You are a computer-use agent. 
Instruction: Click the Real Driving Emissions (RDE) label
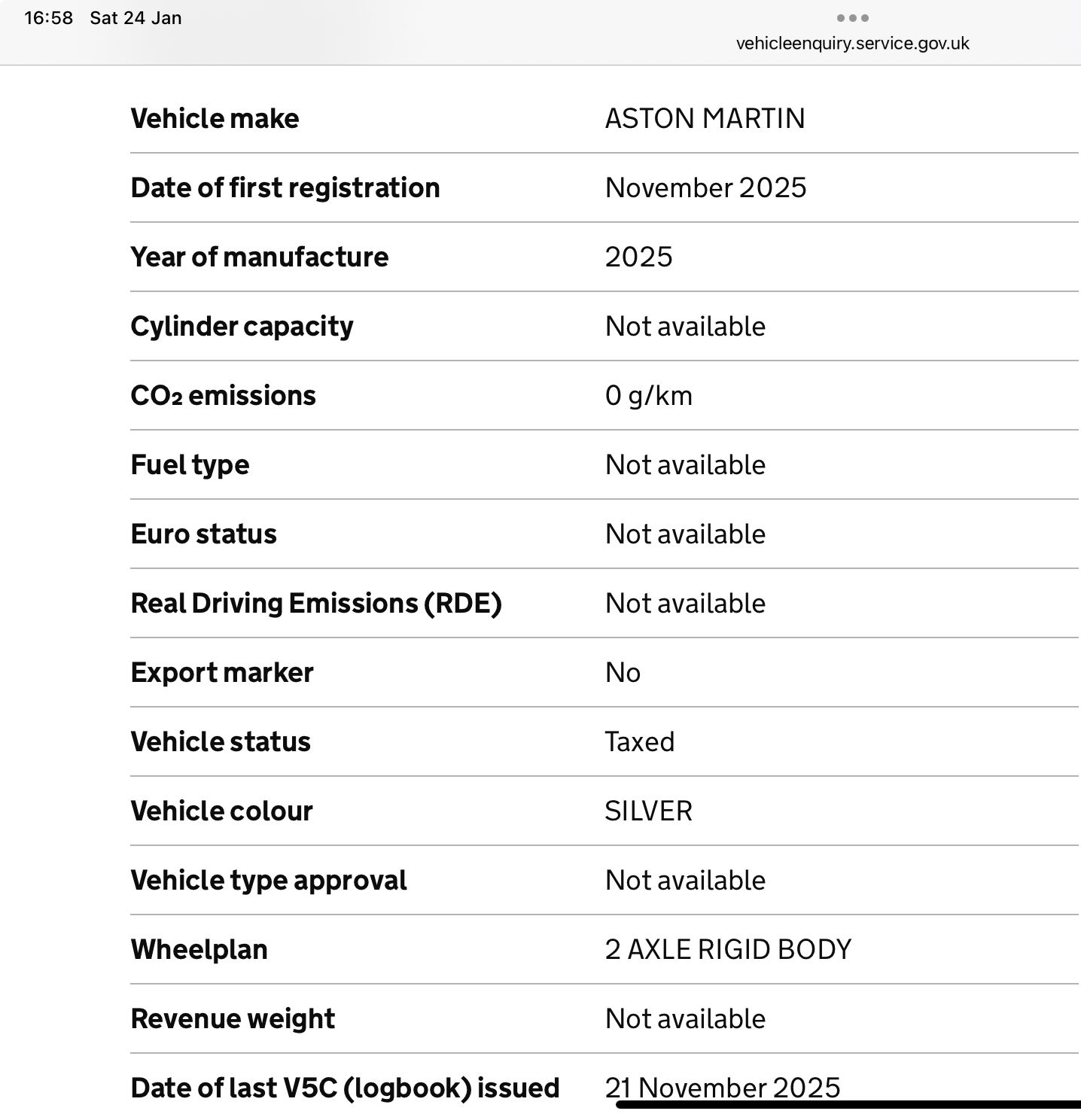point(316,604)
